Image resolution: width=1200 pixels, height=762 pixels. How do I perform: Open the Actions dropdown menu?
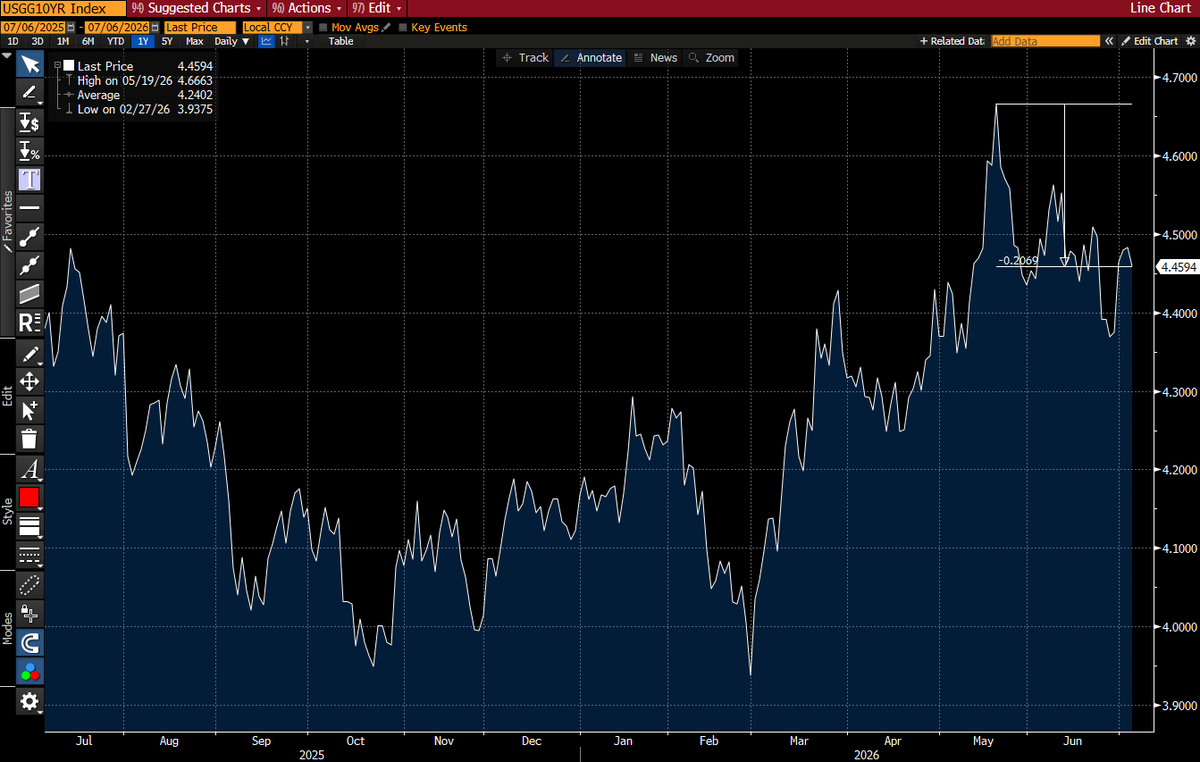307,8
